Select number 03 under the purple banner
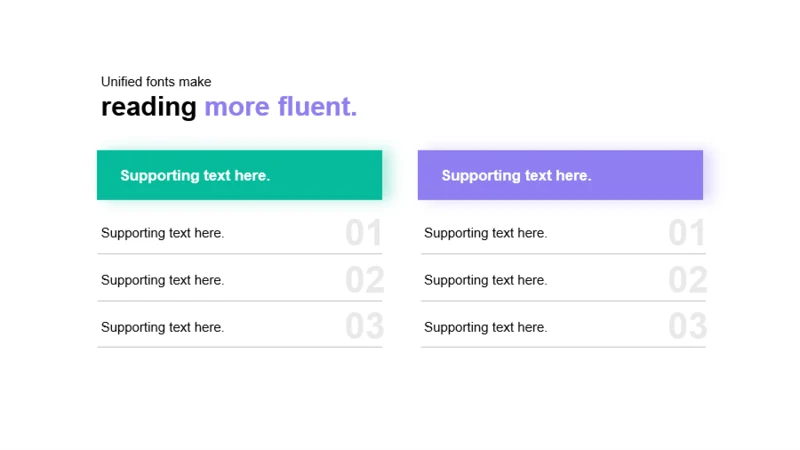800x450 pixels. 688,327
